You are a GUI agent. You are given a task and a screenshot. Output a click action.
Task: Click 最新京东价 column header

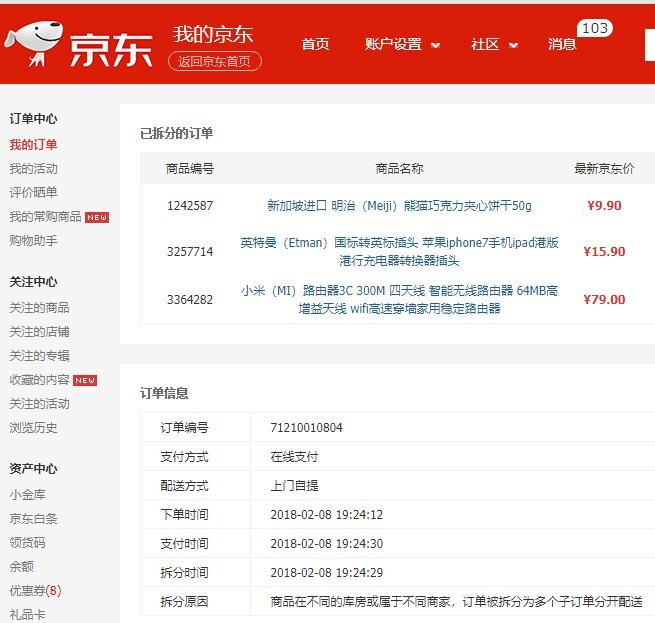tap(604, 169)
